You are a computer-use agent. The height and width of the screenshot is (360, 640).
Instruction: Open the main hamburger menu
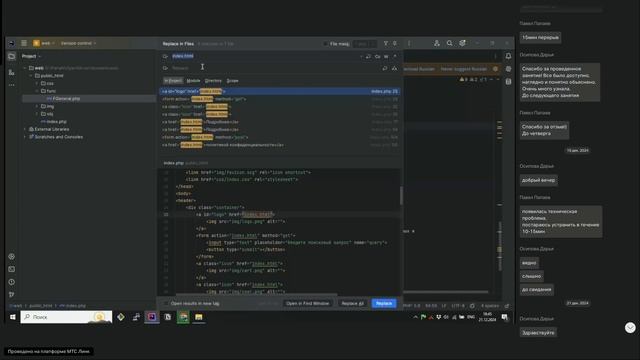coord(24,43)
